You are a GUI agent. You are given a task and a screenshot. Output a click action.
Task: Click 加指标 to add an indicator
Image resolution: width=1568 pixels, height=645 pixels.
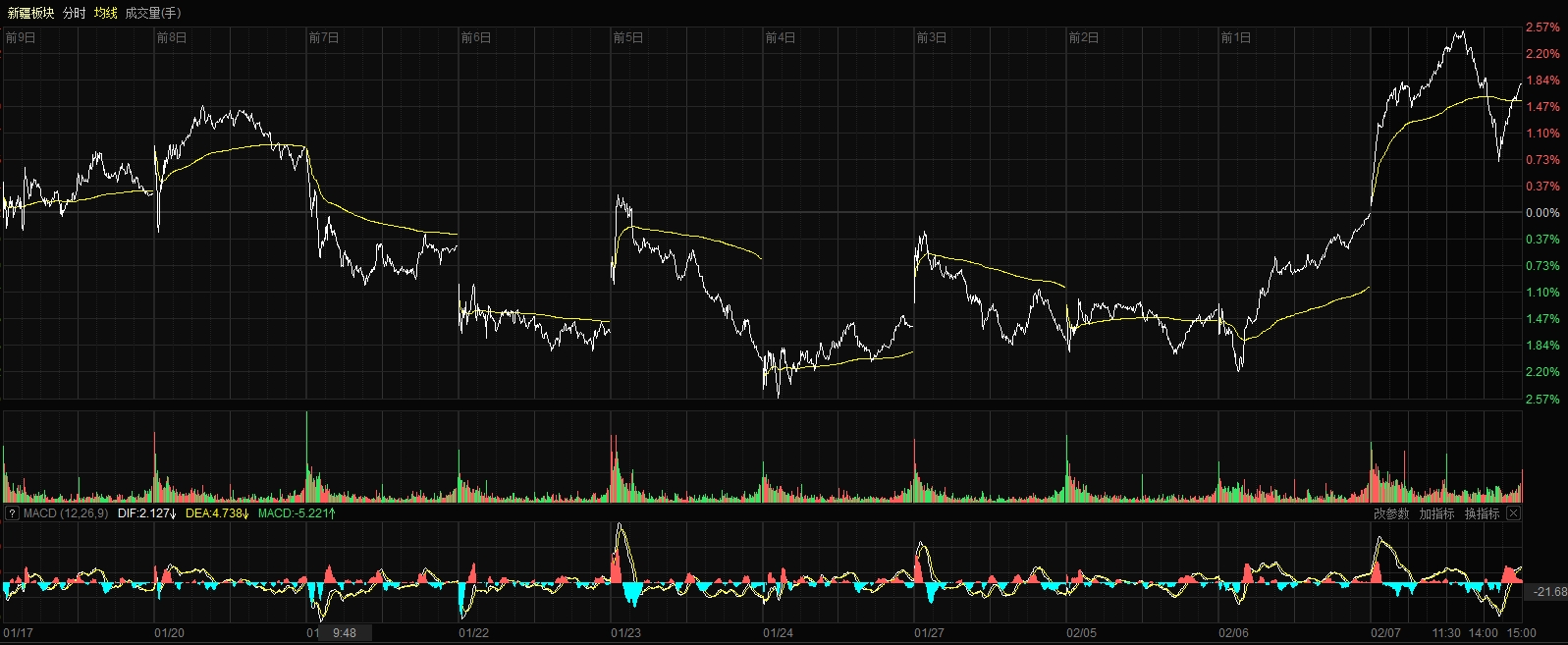coord(1436,513)
